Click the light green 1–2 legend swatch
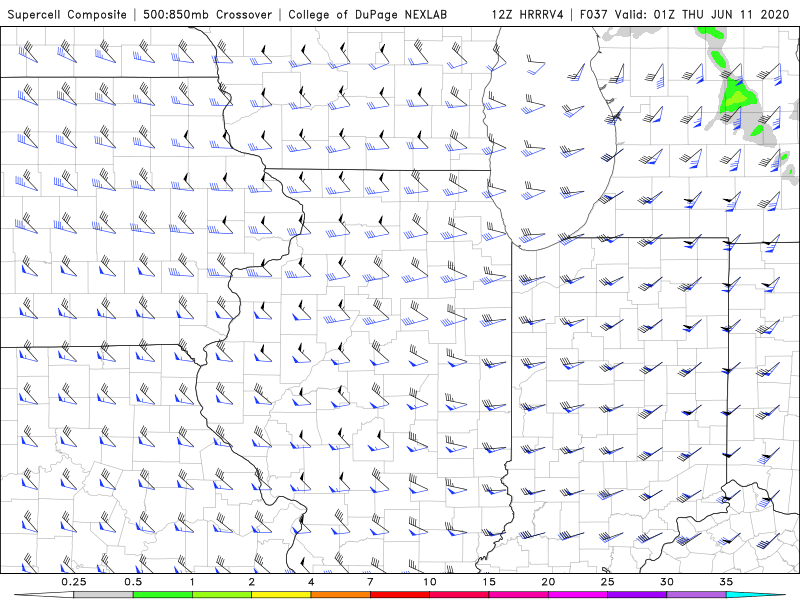800x600 pixels. [222, 595]
